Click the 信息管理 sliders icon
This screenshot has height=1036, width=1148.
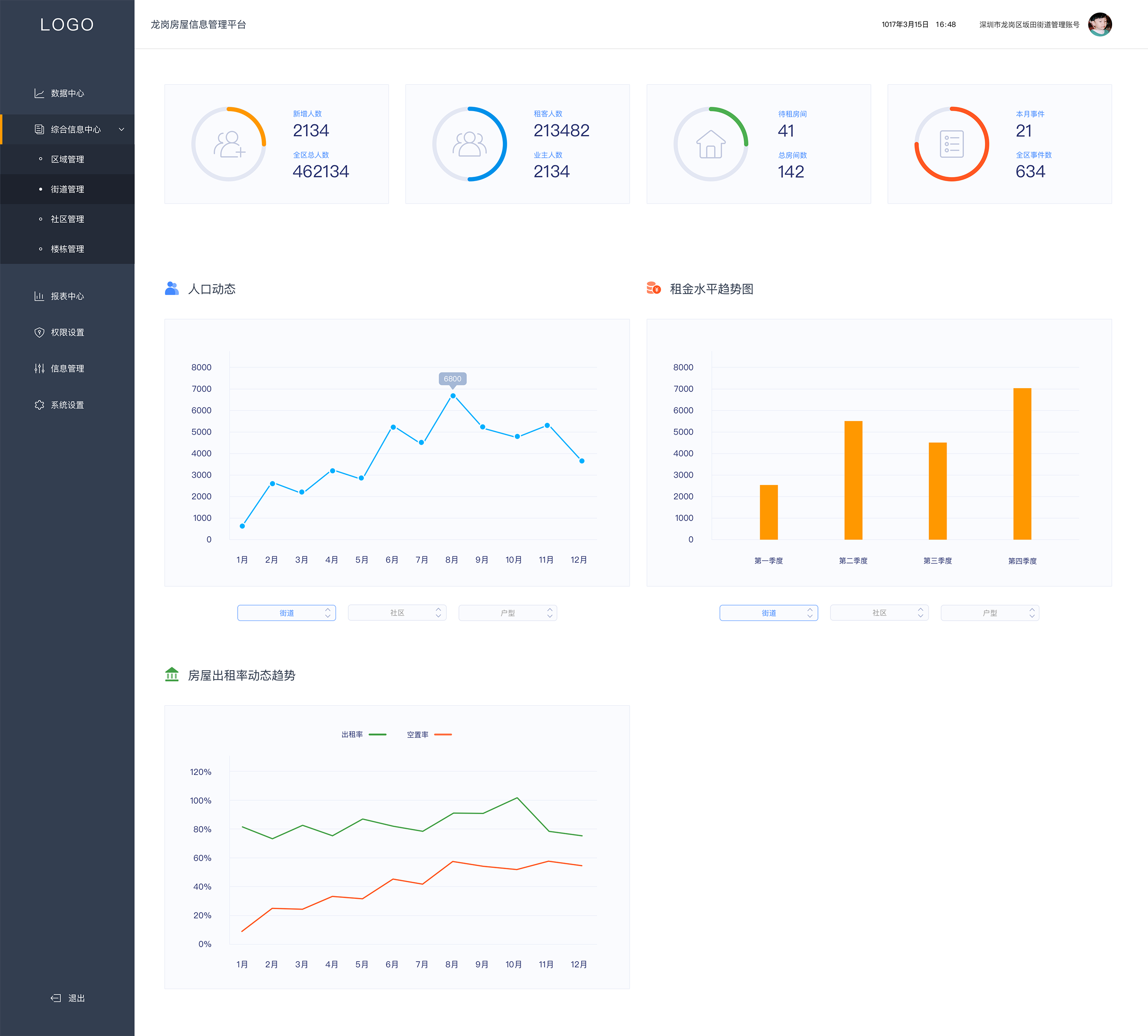39,368
